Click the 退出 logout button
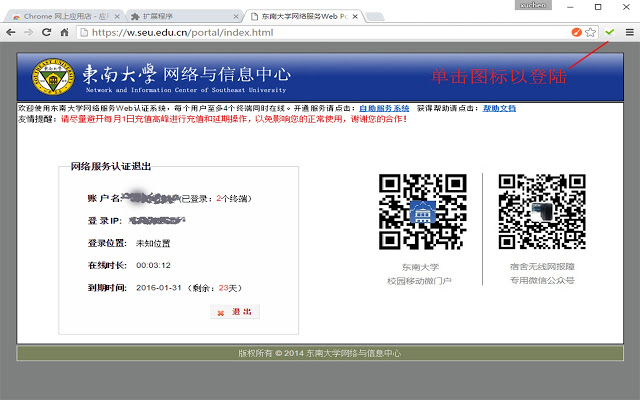This screenshot has width=640, height=400. 235,312
